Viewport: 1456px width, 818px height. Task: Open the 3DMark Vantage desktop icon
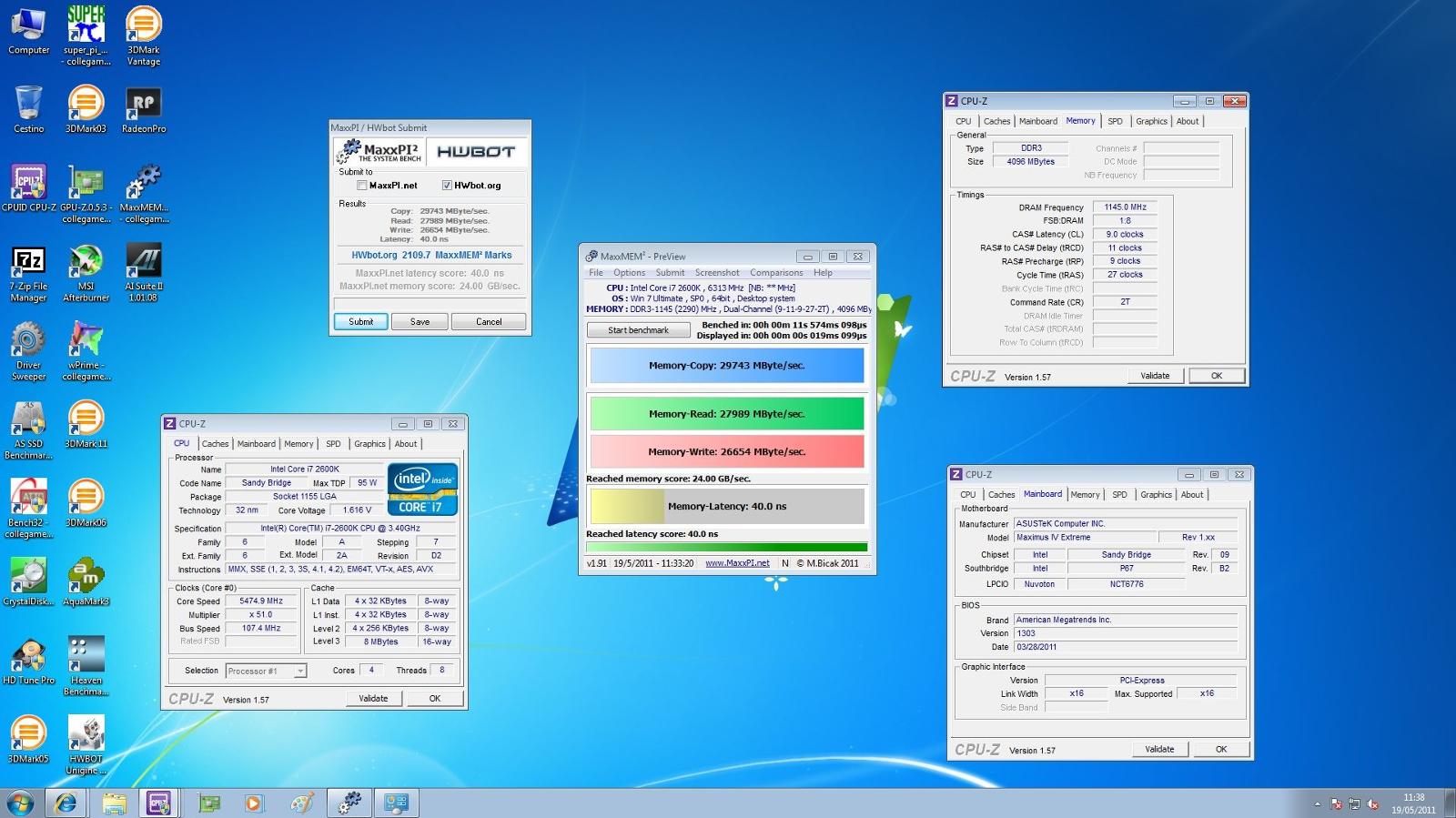(143, 35)
